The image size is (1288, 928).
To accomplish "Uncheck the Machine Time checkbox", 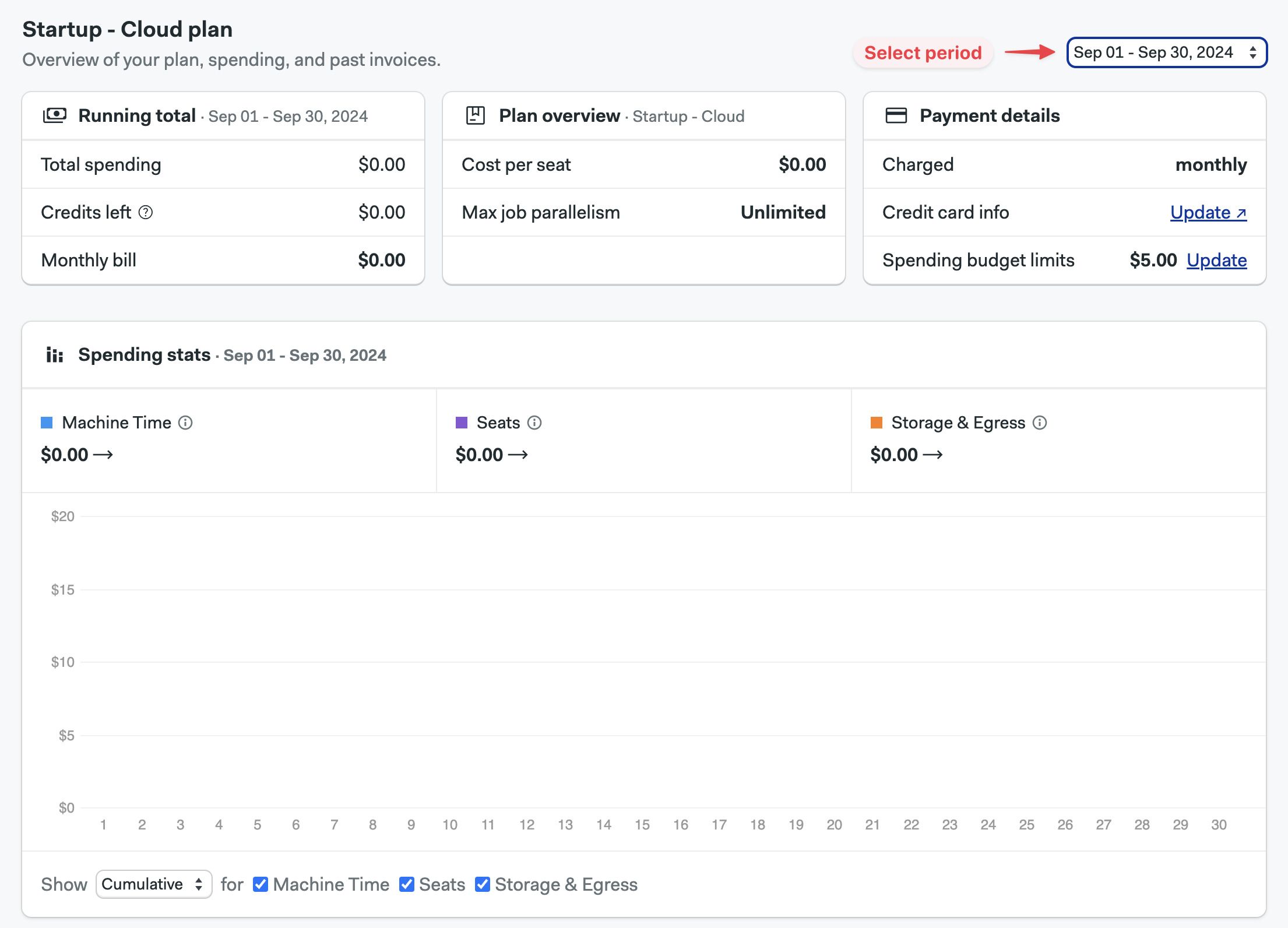I will tap(261, 884).
